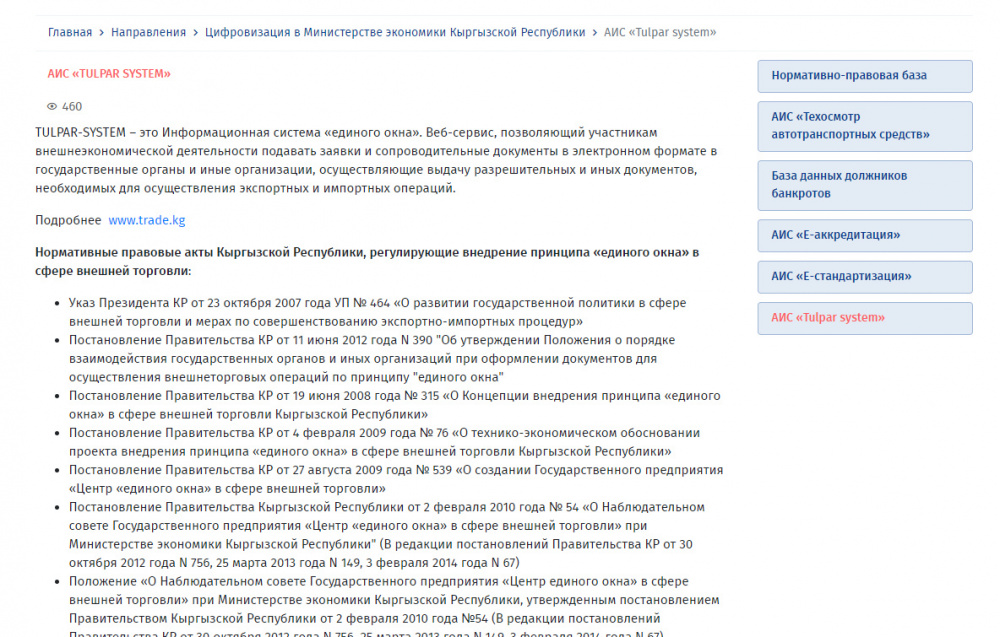The height and width of the screenshot is (637, 1000).
Task: Click the АИС «Tulpar system» breadcrumb item
Action: [660, 32]
